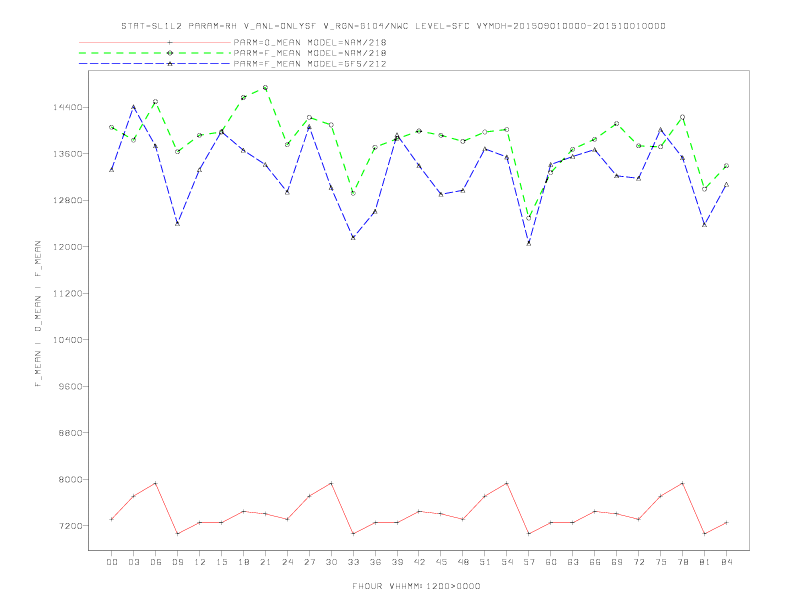The height and width of the screenshot is (612, 792).
Task: Click x-axis forecast hour label 33
Action: (354, 562)
